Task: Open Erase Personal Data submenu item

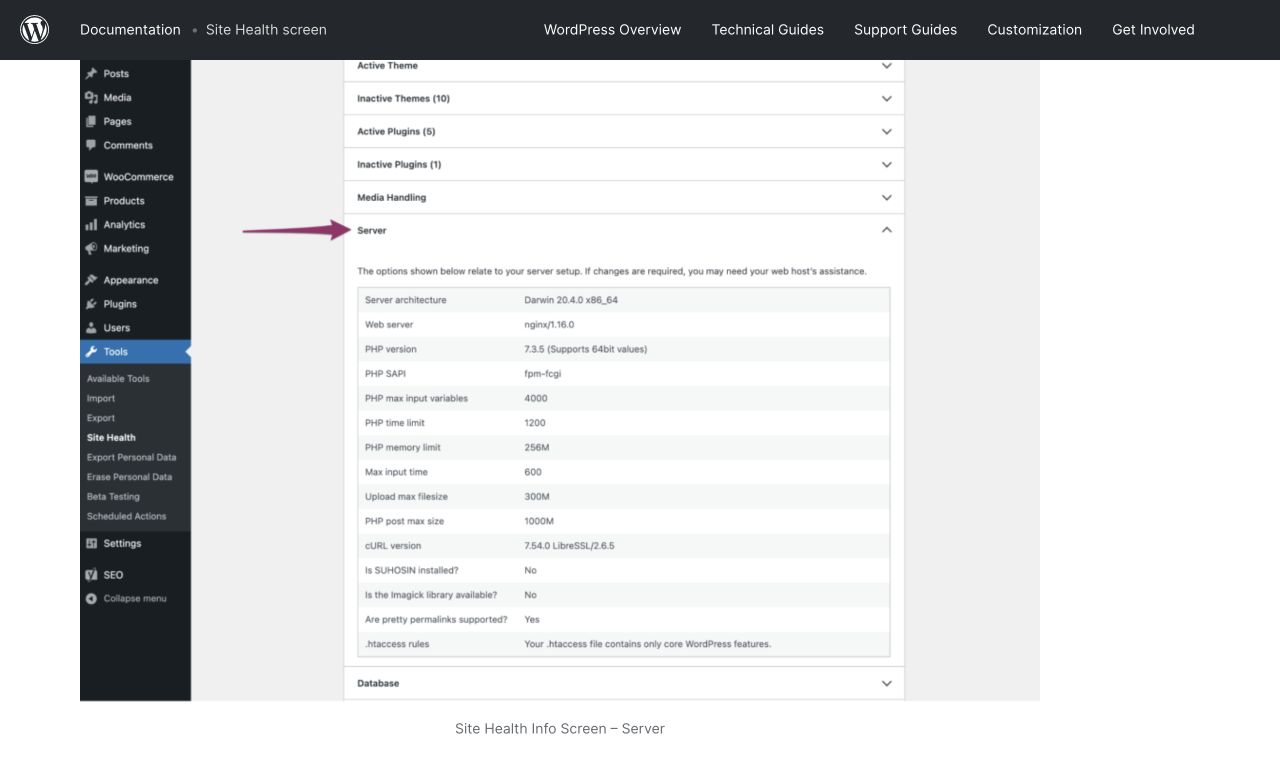Action: click(x=129, y=477)
